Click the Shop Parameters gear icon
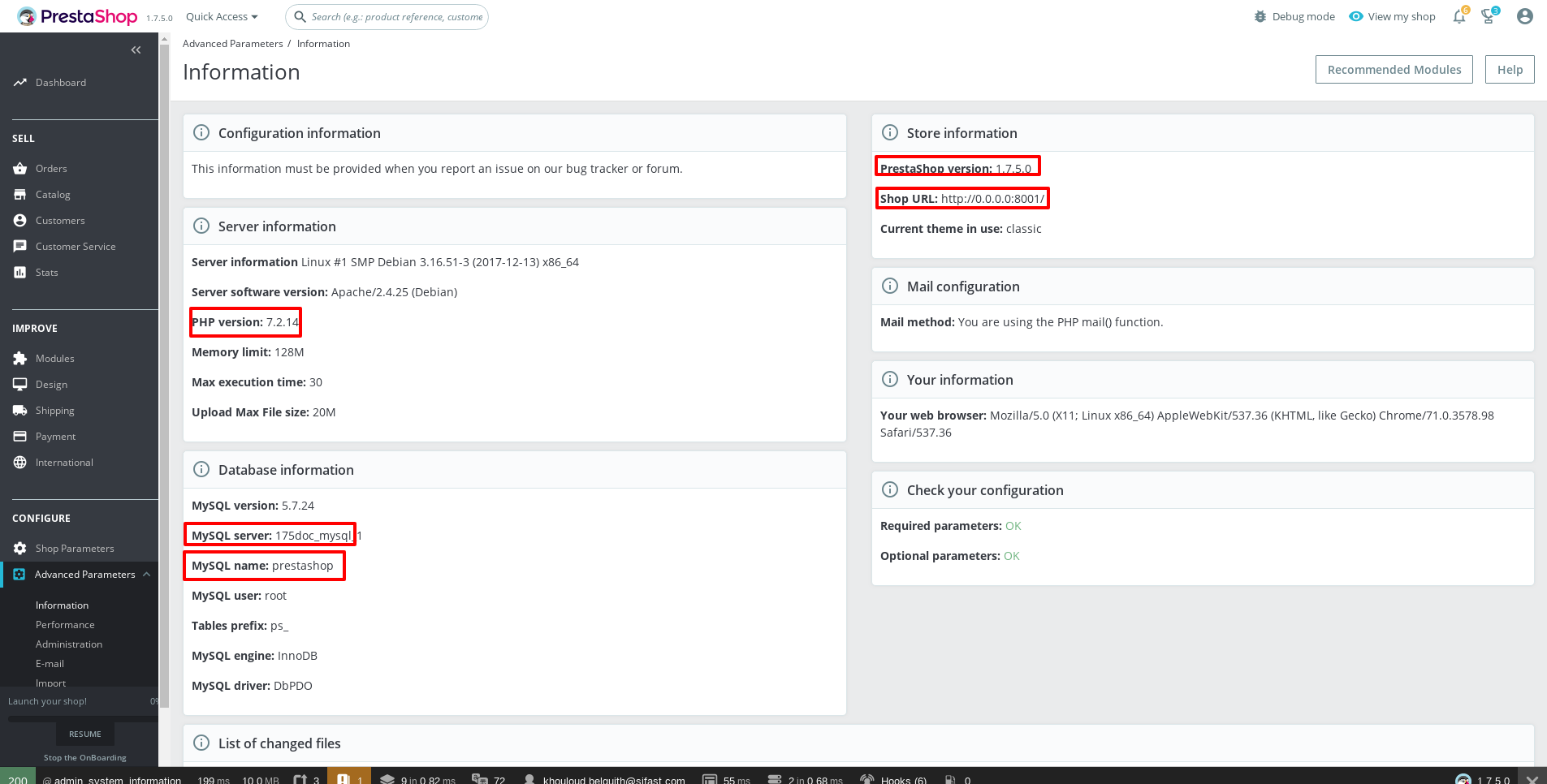Image resolution: width=1547 pixels, height=784 pixels. (20, 549)
